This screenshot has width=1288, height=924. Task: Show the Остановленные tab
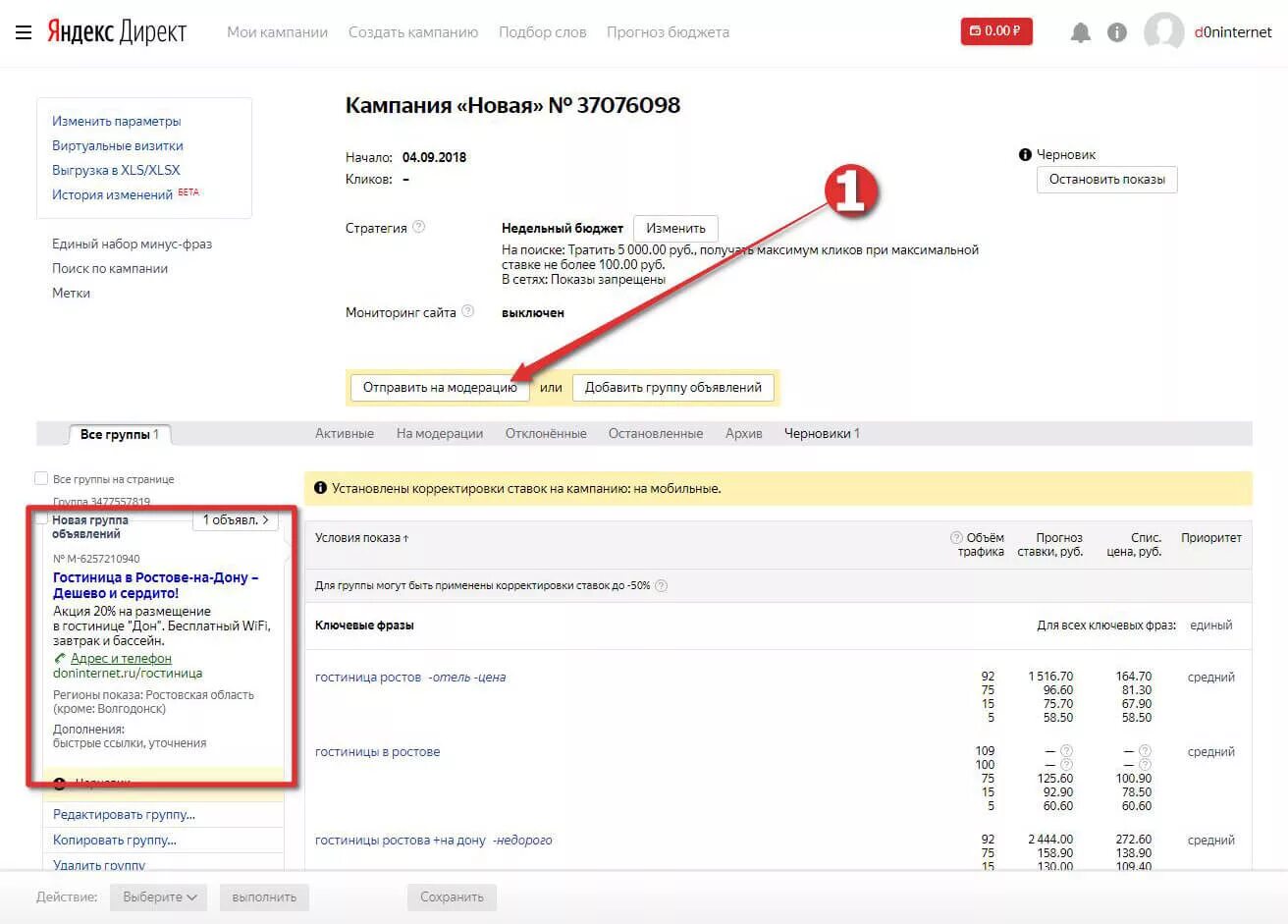point(656,433)
